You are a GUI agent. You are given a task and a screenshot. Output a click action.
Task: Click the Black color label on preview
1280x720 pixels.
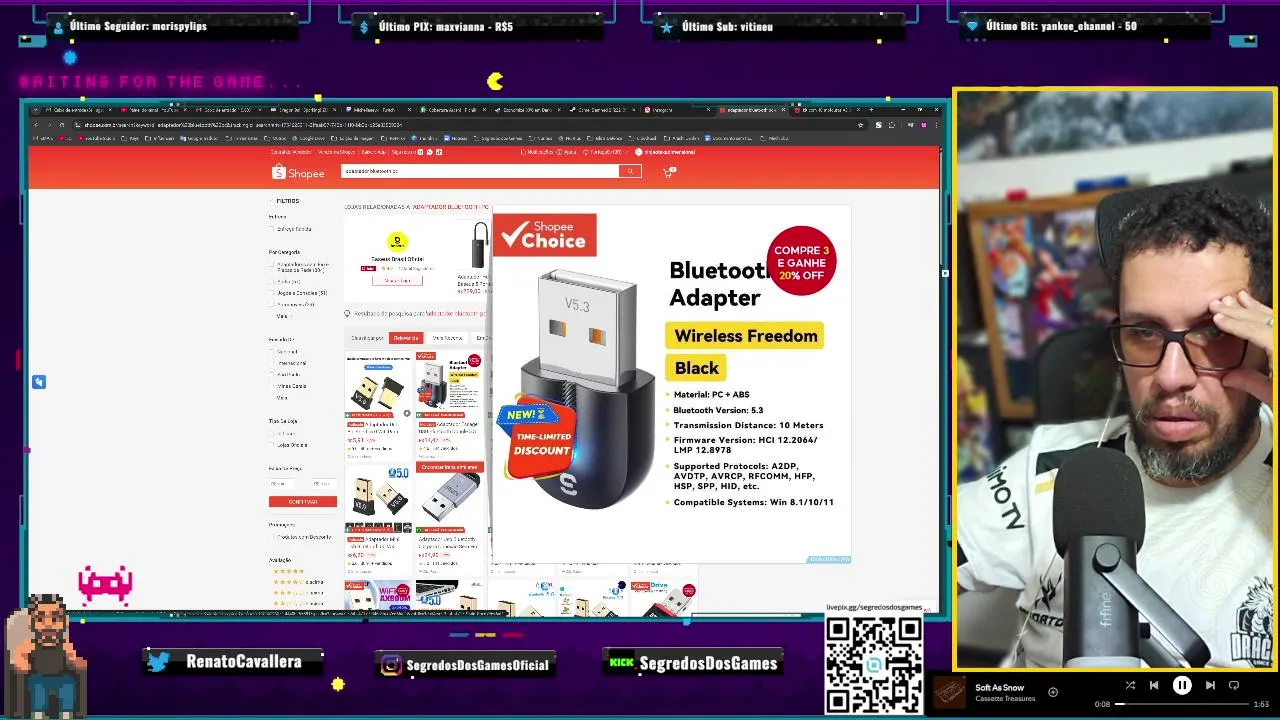point(696,368)
